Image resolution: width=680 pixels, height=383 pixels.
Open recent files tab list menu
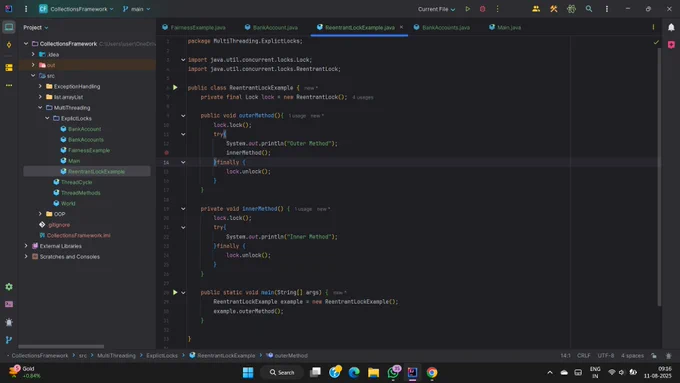(653, 27)
